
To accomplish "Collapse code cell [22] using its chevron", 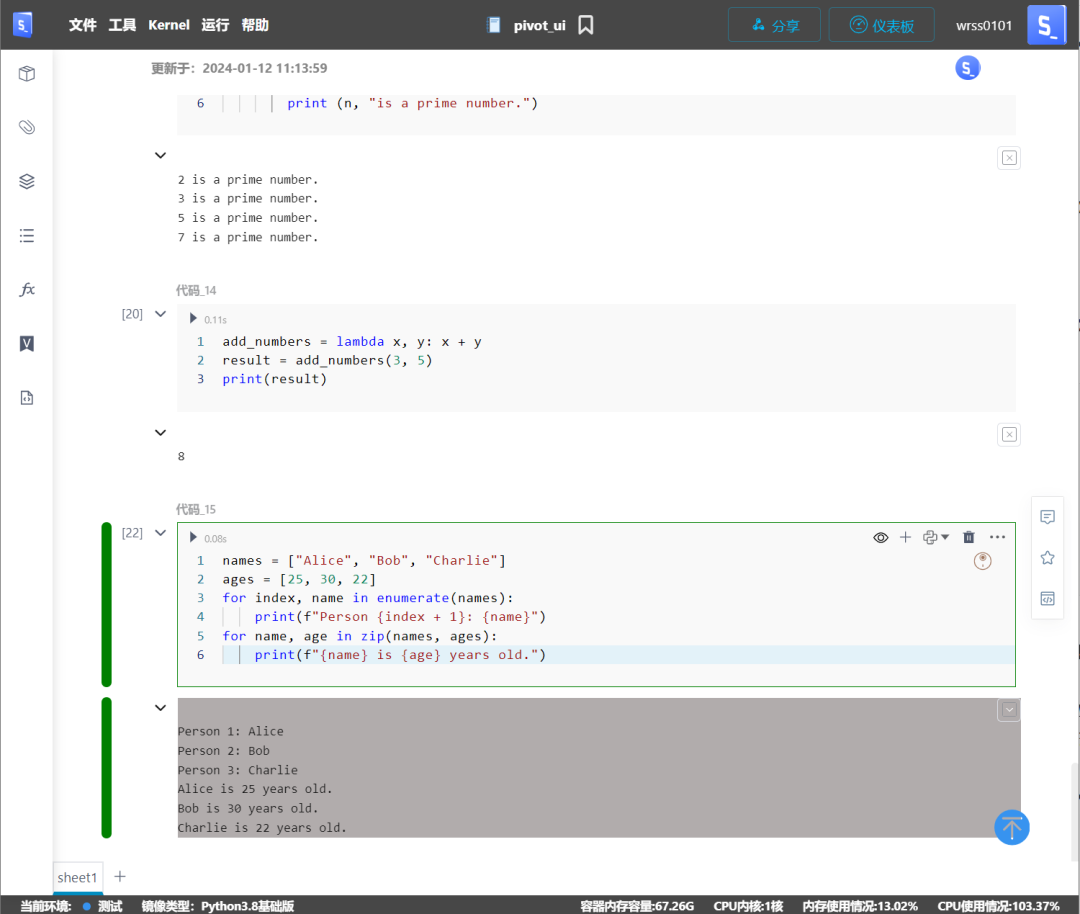I will [160, 533].
